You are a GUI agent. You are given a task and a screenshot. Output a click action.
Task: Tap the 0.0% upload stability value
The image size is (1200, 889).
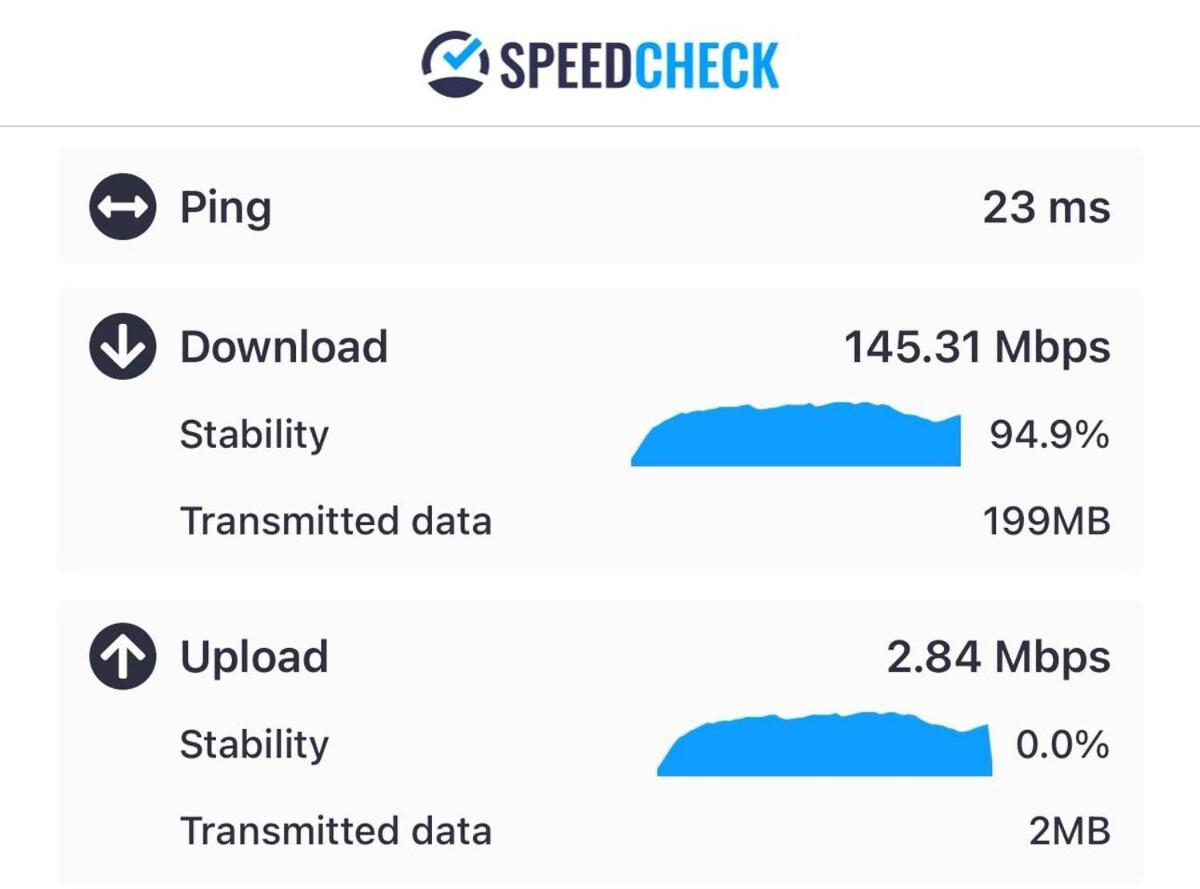(1062, 745)
